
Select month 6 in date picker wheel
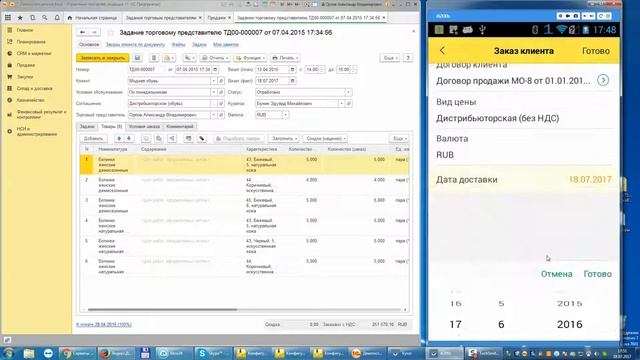[x=501, y=324]
